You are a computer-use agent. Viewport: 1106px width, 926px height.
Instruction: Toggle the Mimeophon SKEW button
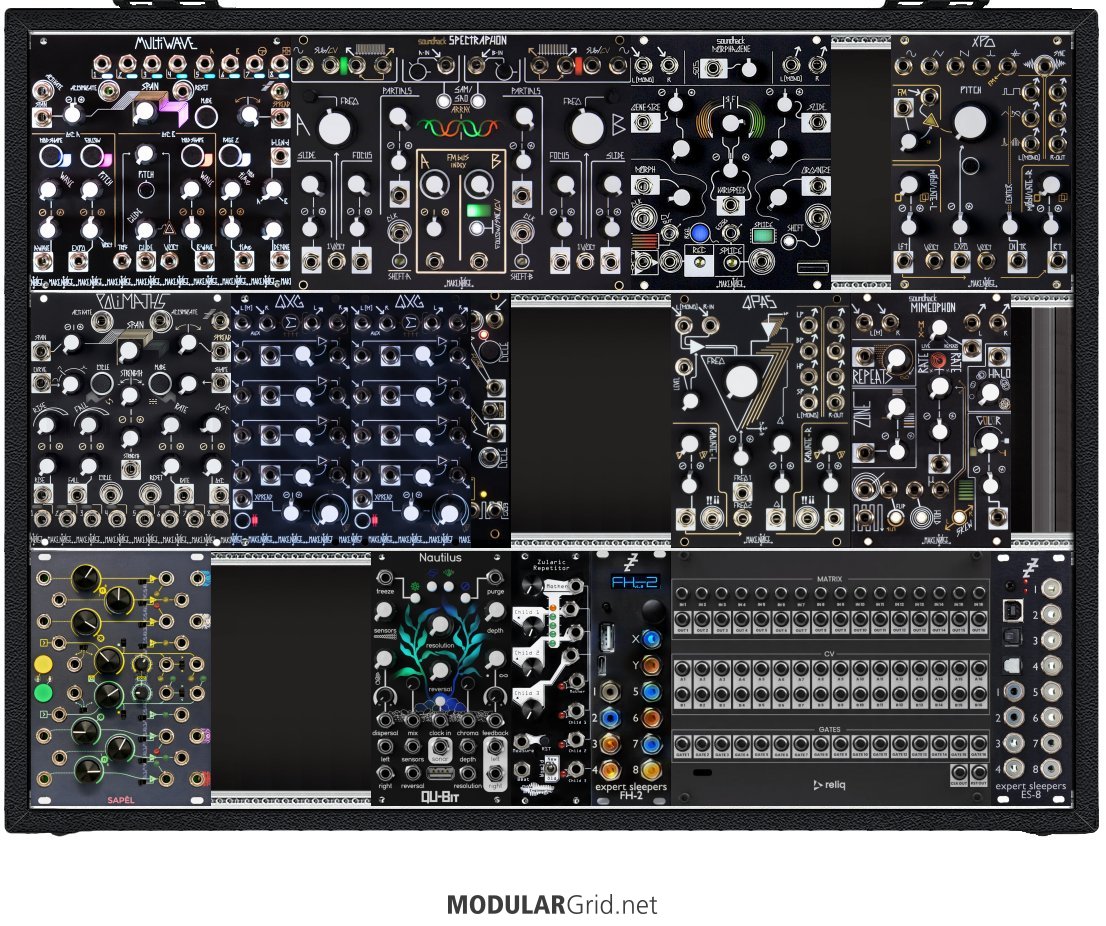coord(960,518)
